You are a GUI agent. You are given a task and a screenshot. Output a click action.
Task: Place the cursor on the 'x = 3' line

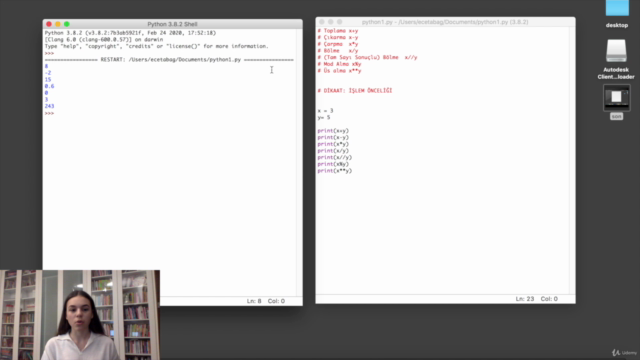(x=325, y=111)
